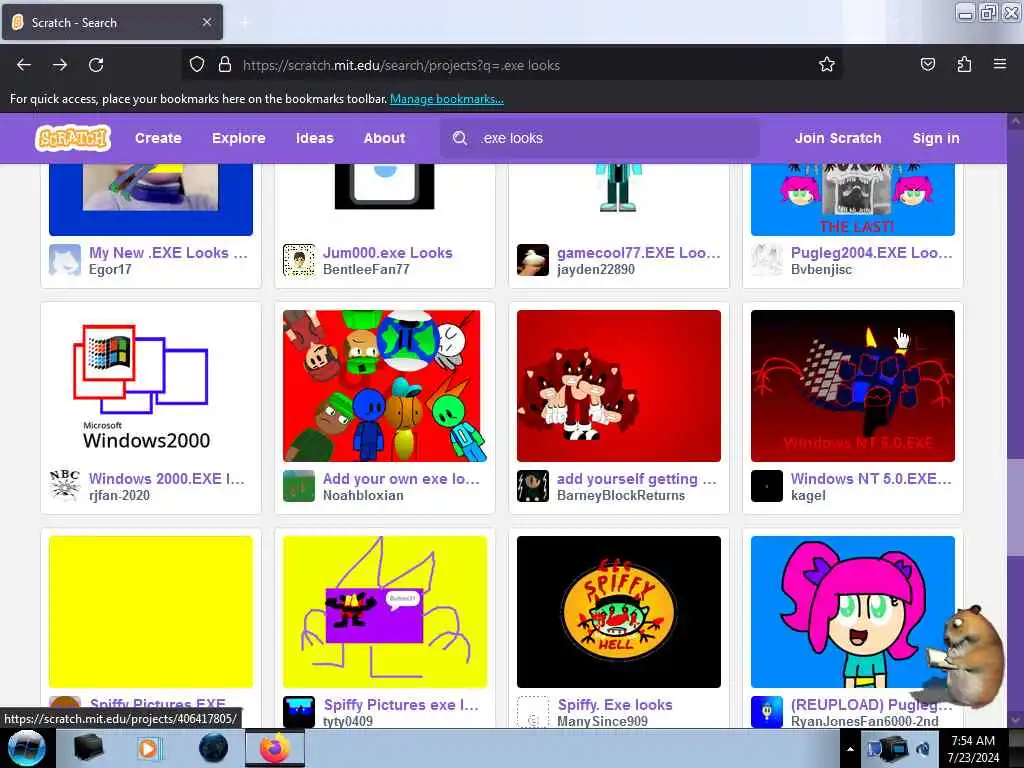Viewport: 1024px width, 768px height.
Task: Click RyanJonesFan6000-2nd's user avatar
Action: [x=767, y=712]
